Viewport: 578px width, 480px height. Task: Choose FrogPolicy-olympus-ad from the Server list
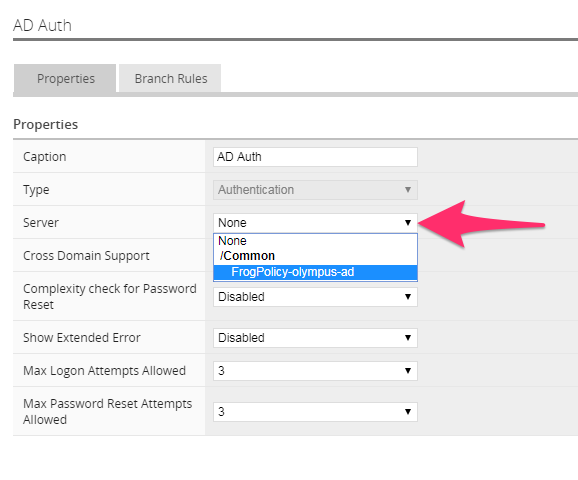[x=315, y=272]
